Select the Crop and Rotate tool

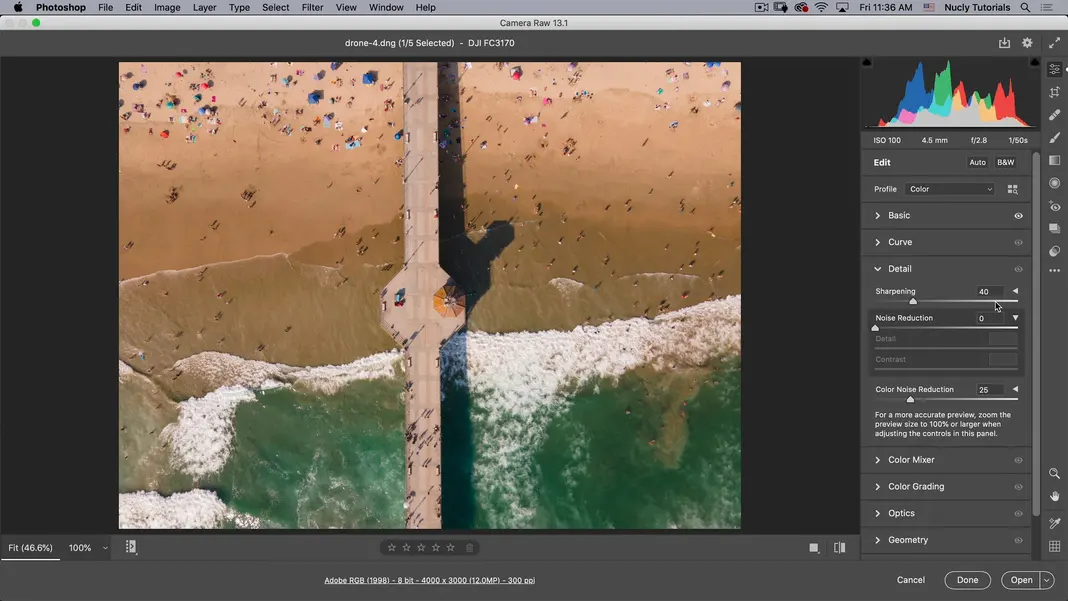click(x=1054, y=92)
